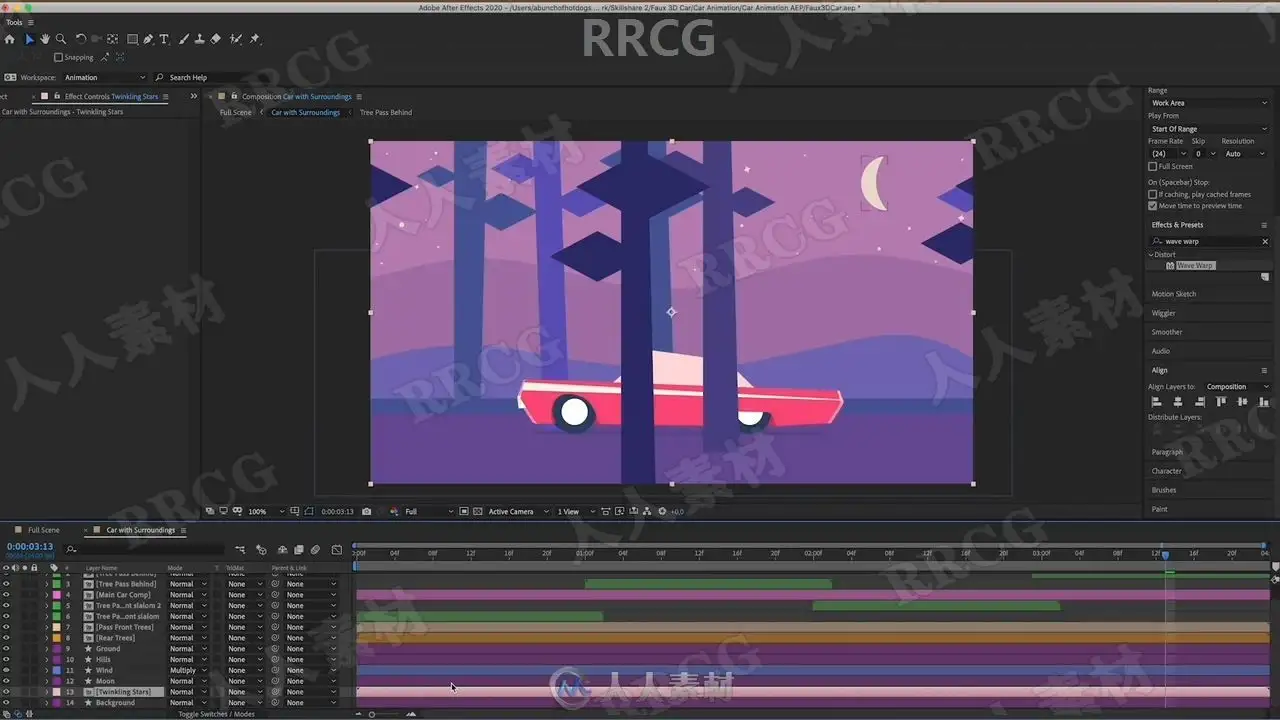Viewport: 1280px width, 720px height.
Task: Open the Composition Flowchart icon in viewer footer
Action: [647, 511]
